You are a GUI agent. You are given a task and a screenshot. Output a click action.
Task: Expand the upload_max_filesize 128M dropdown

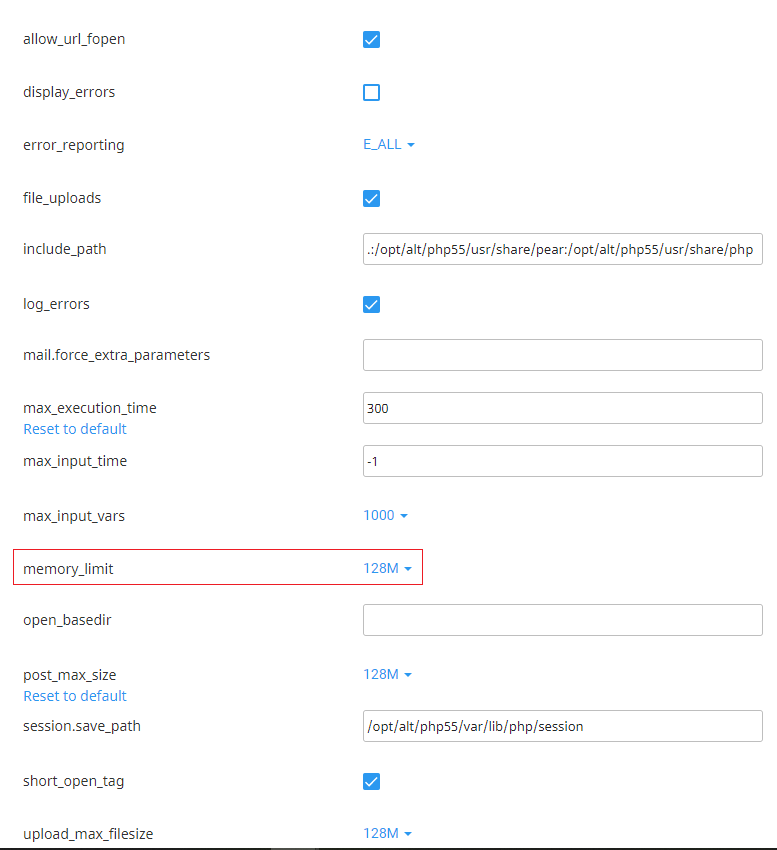(388, 833)
